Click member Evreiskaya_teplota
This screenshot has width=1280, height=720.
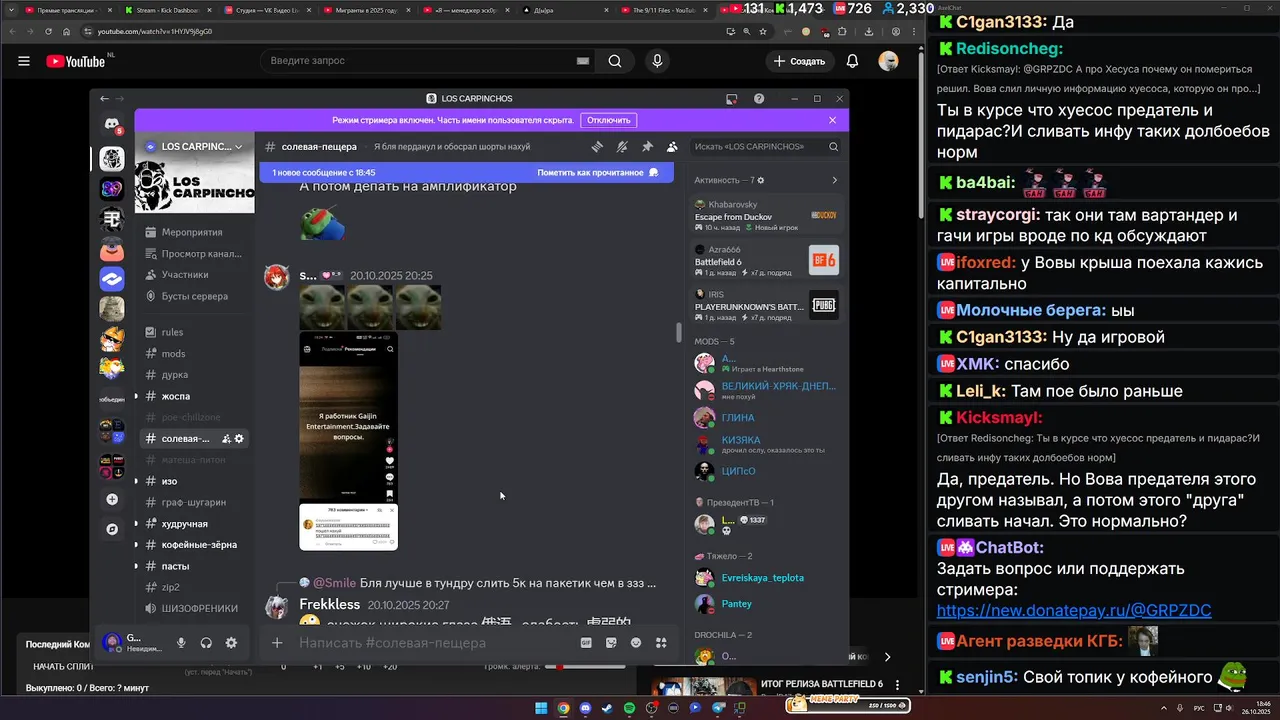pos(763,578)
